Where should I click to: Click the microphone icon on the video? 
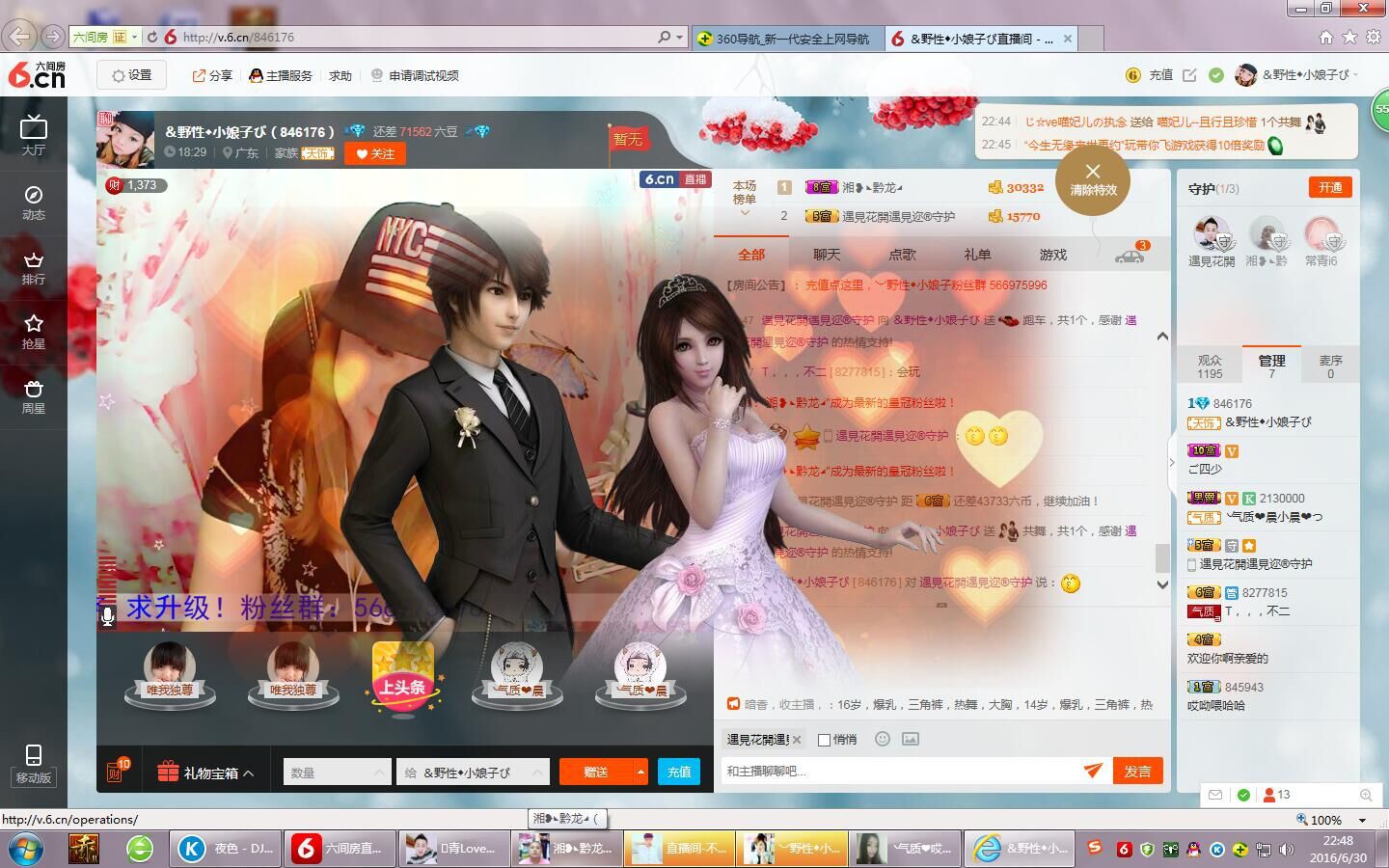click(107, 615)
